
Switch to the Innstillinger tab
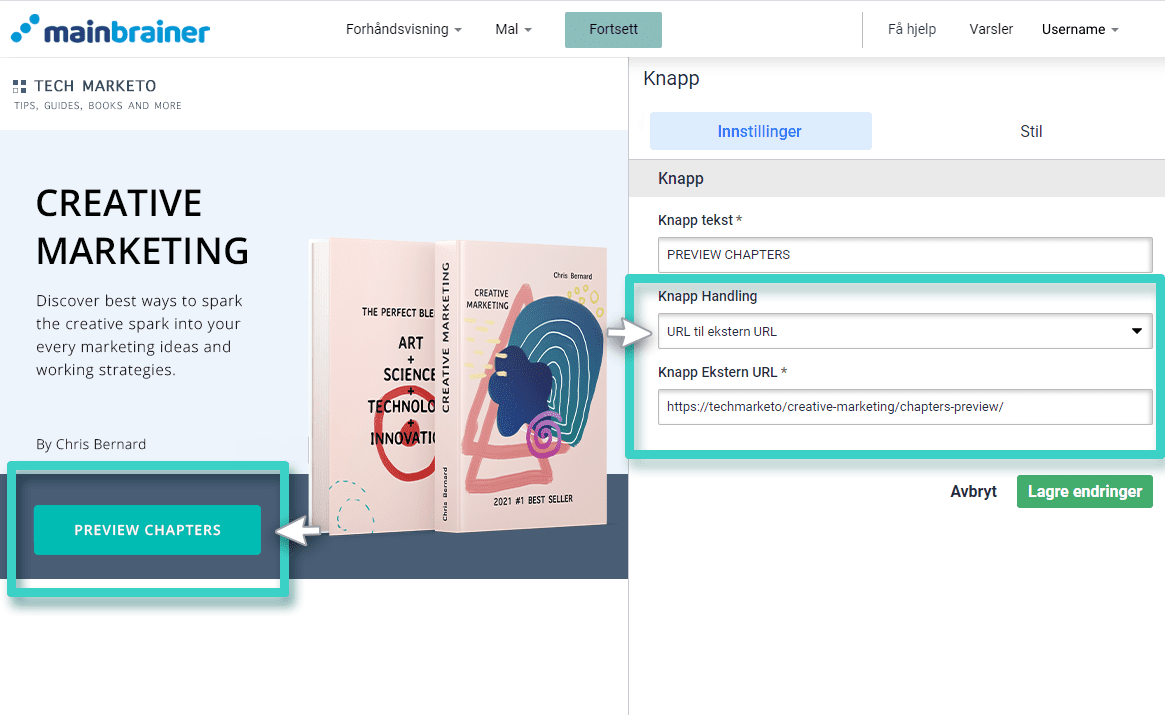pos(760,131)
